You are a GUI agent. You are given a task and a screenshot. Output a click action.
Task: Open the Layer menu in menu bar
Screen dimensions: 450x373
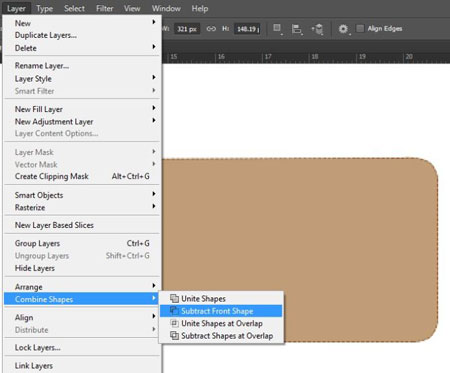point(16,8)
